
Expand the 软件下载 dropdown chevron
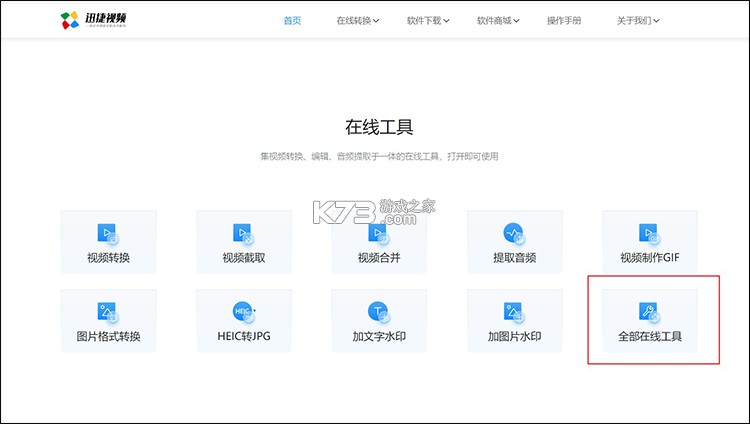(x=446, y=21)
